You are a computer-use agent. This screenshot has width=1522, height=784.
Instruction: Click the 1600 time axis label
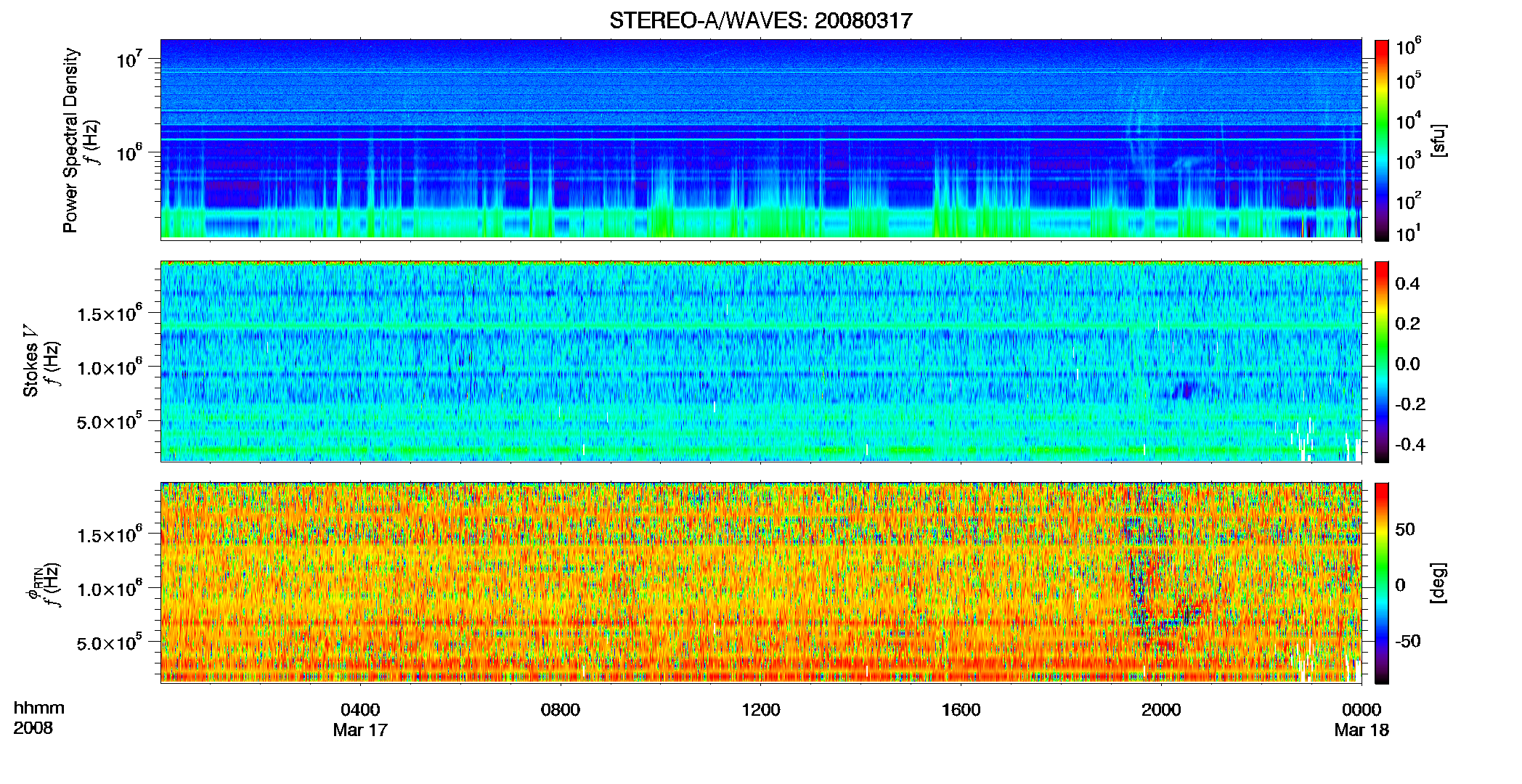[961, 710]
